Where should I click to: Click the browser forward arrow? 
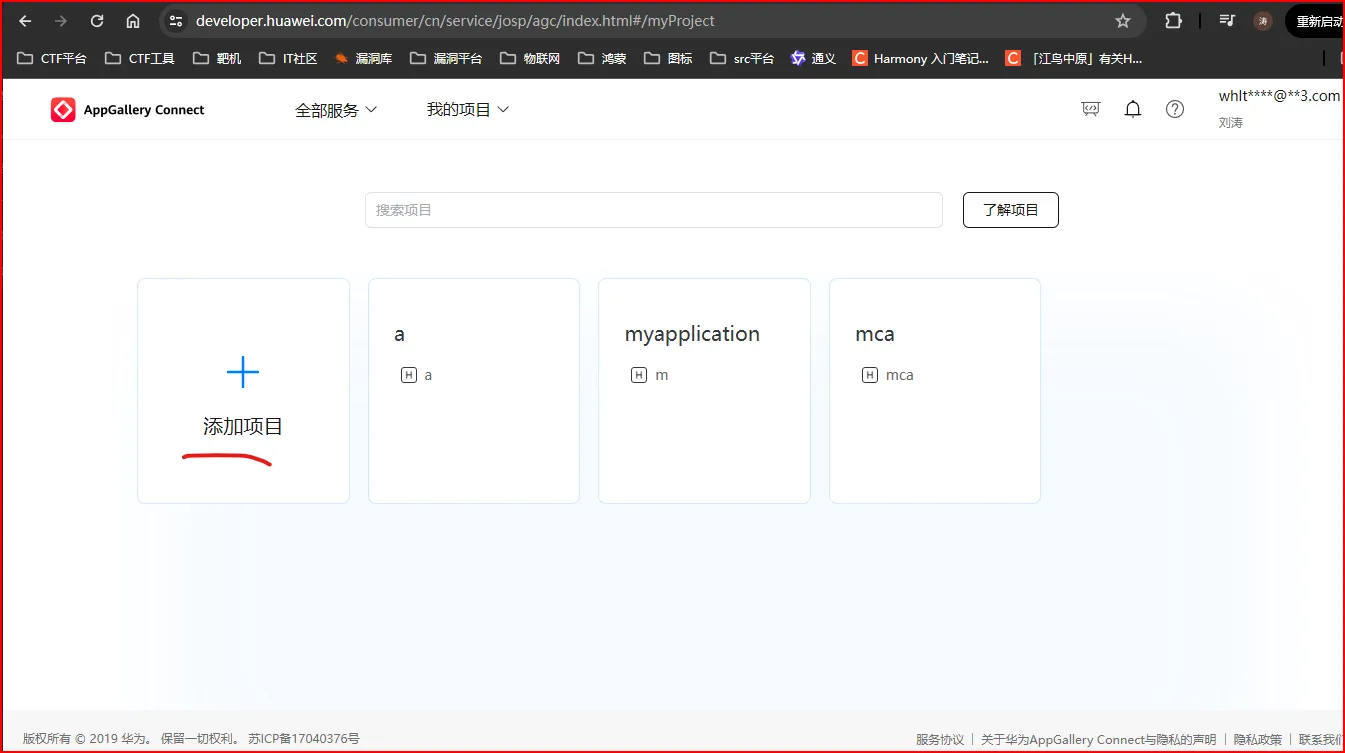click(x=61, y=21)
